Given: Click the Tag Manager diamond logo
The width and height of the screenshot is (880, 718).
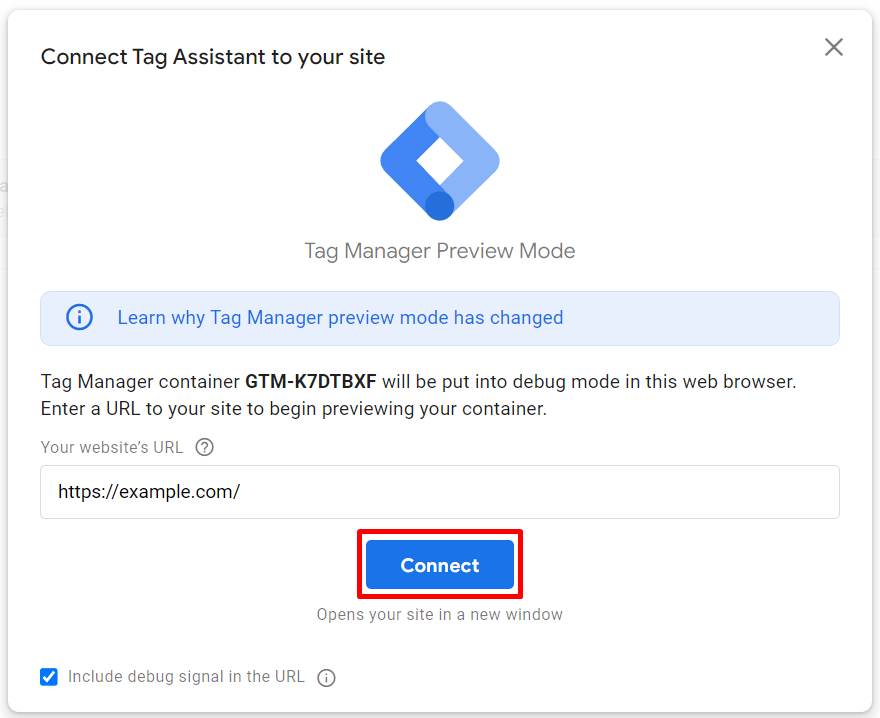Looking at the screenshot, I should [439, 160].
